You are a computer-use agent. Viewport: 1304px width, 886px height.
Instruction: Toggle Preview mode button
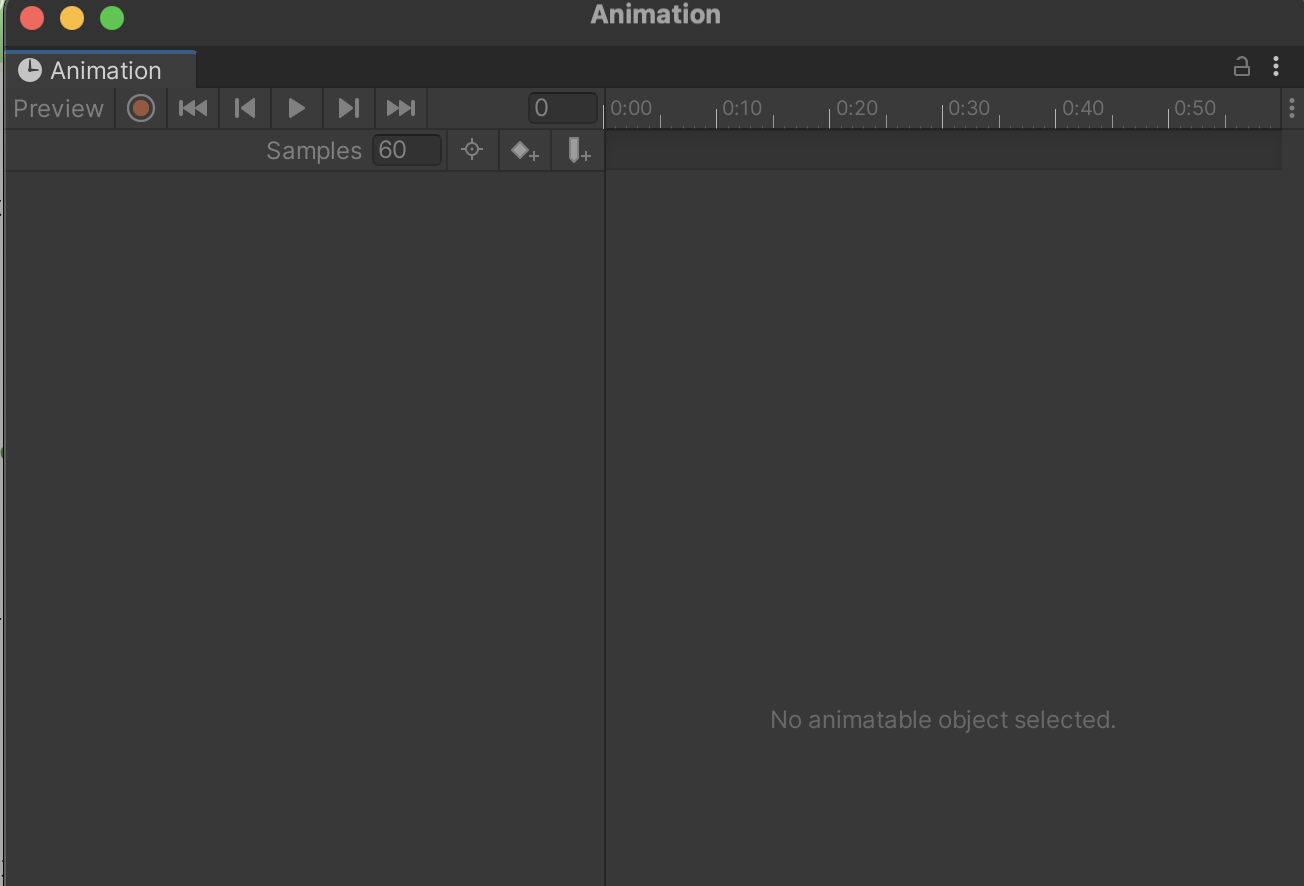pos(59,108)
